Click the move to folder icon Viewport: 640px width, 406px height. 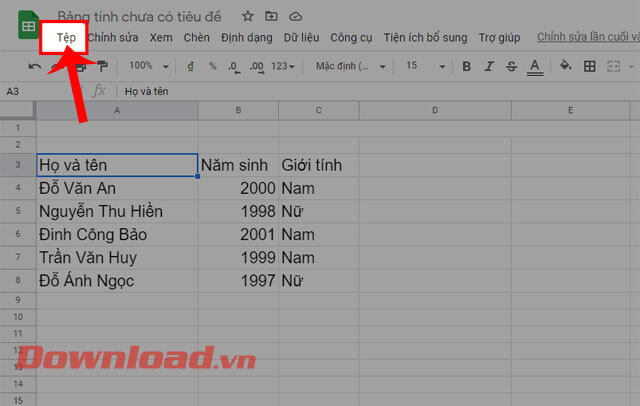click(271, 16)
